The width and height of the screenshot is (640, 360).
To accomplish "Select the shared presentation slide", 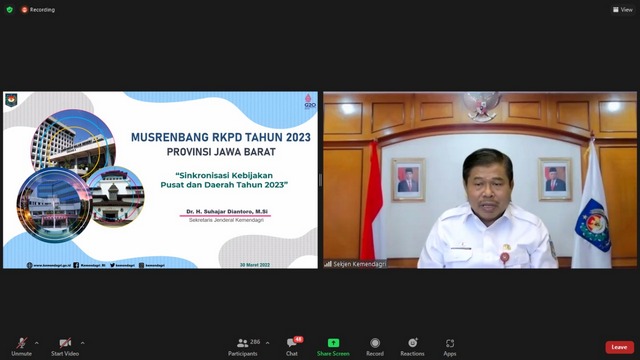I will (x=160, y=180).
